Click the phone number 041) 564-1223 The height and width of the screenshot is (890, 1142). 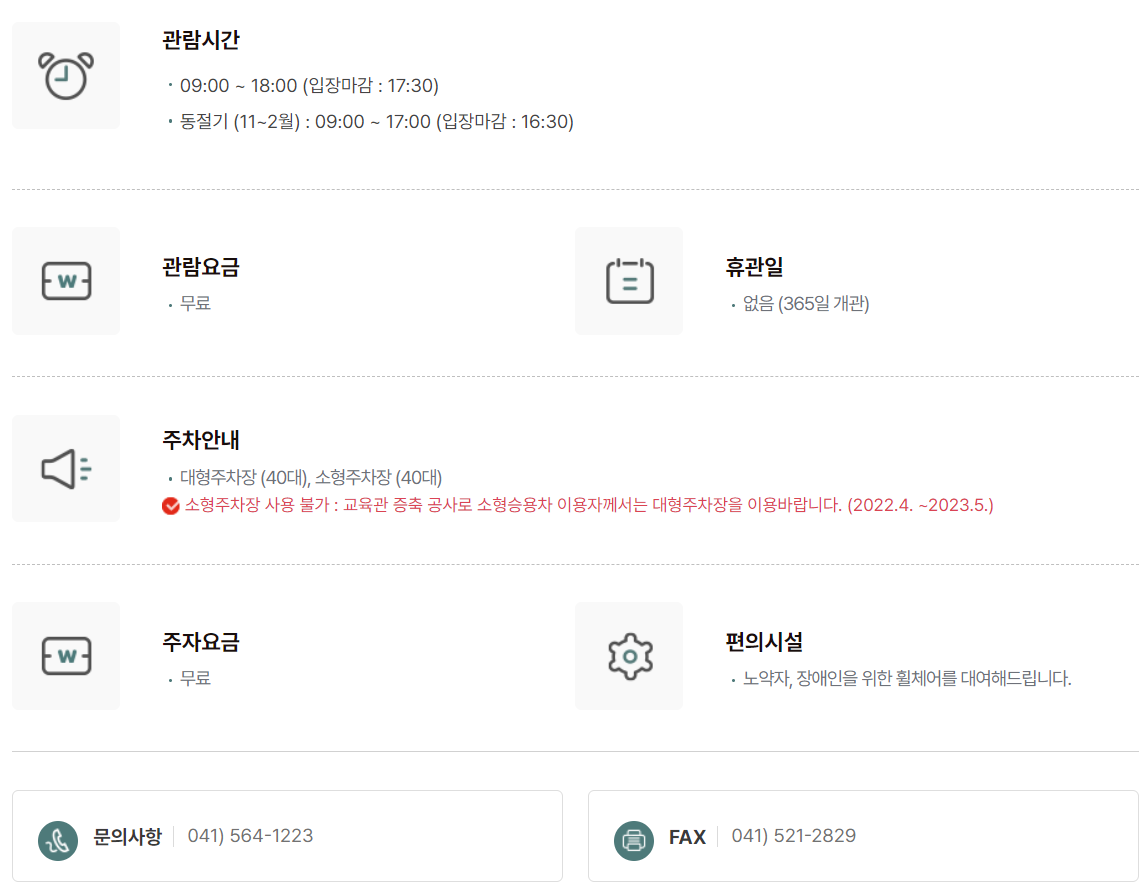250,835
